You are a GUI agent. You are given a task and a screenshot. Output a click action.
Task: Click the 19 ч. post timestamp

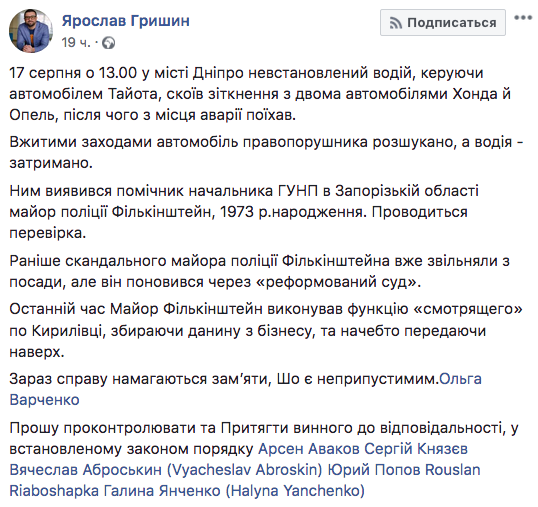pos(76,43)
